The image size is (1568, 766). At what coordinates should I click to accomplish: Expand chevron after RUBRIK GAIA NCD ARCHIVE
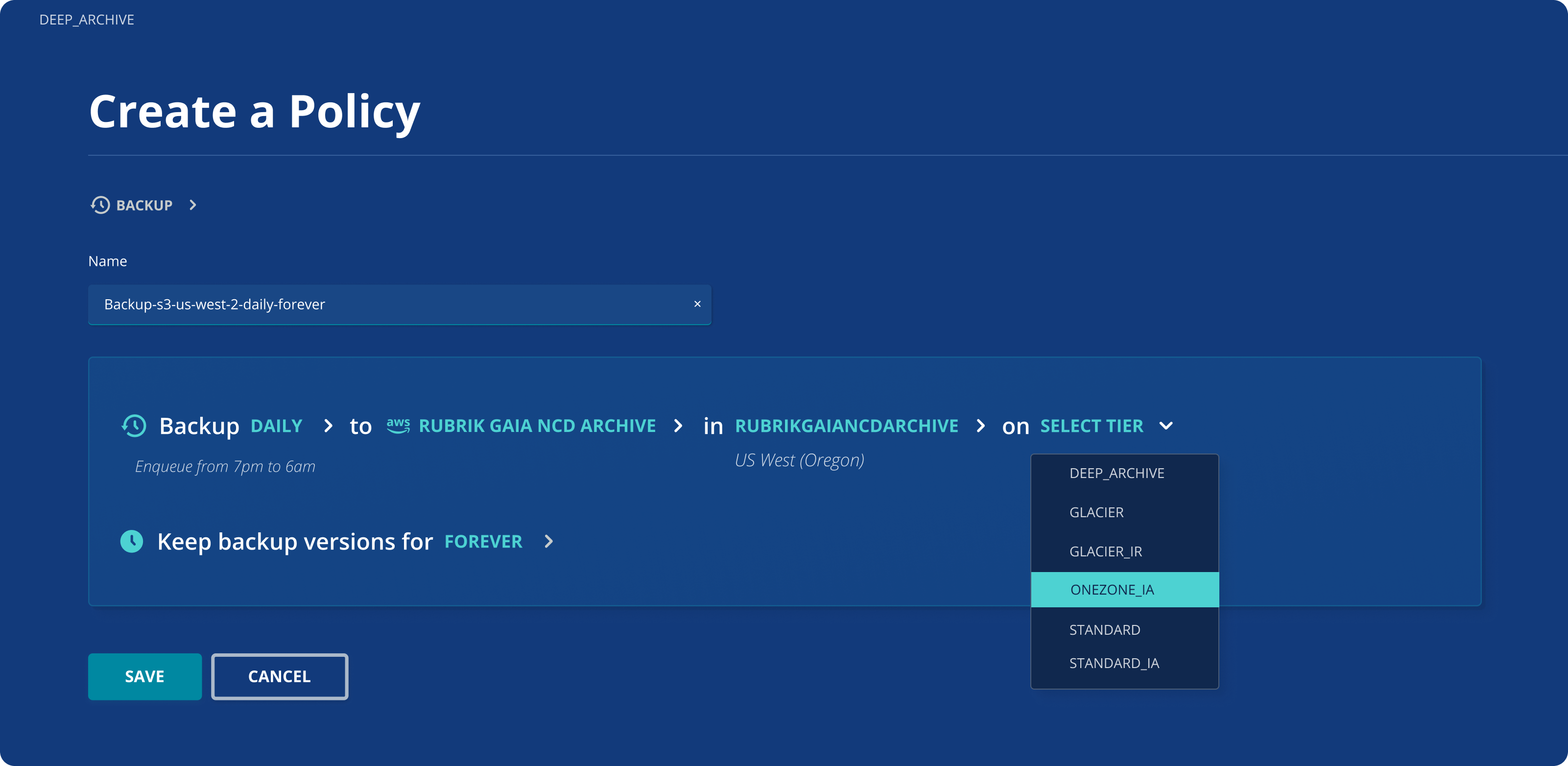pos(678,426)
